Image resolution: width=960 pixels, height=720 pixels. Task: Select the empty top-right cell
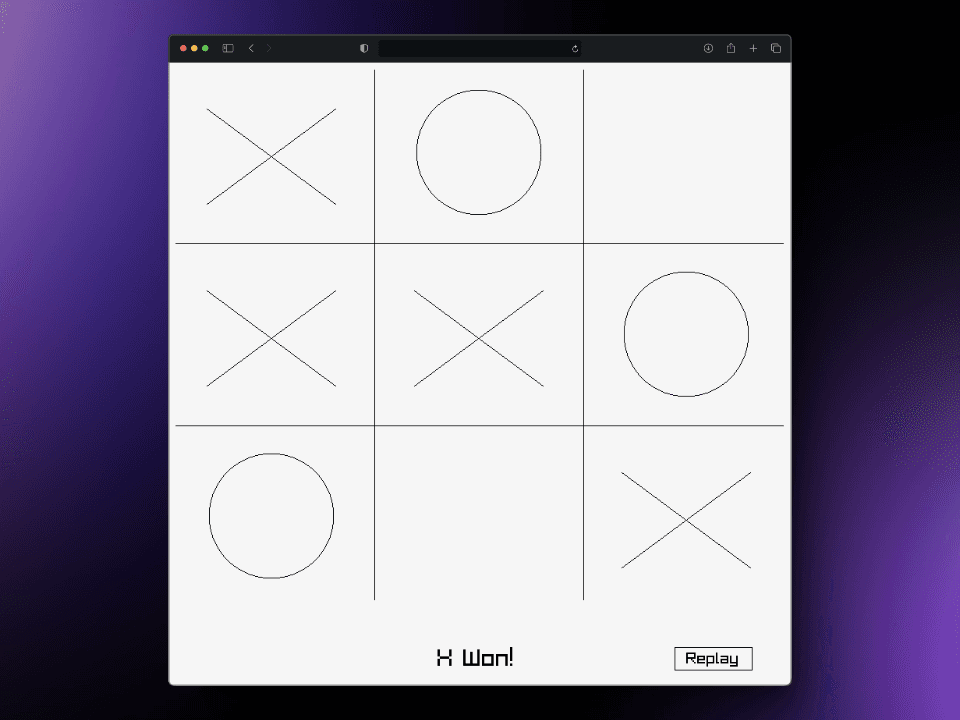click(686, 152)
